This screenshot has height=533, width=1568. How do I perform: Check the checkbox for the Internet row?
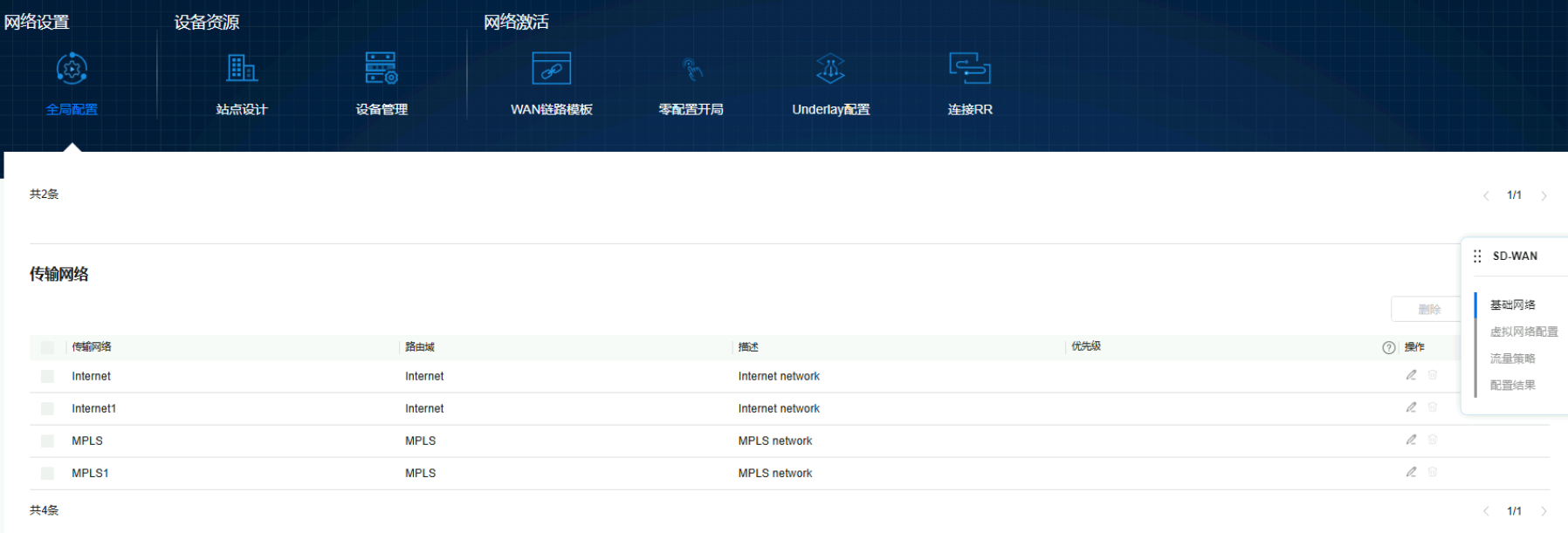(x=48, y=376)
